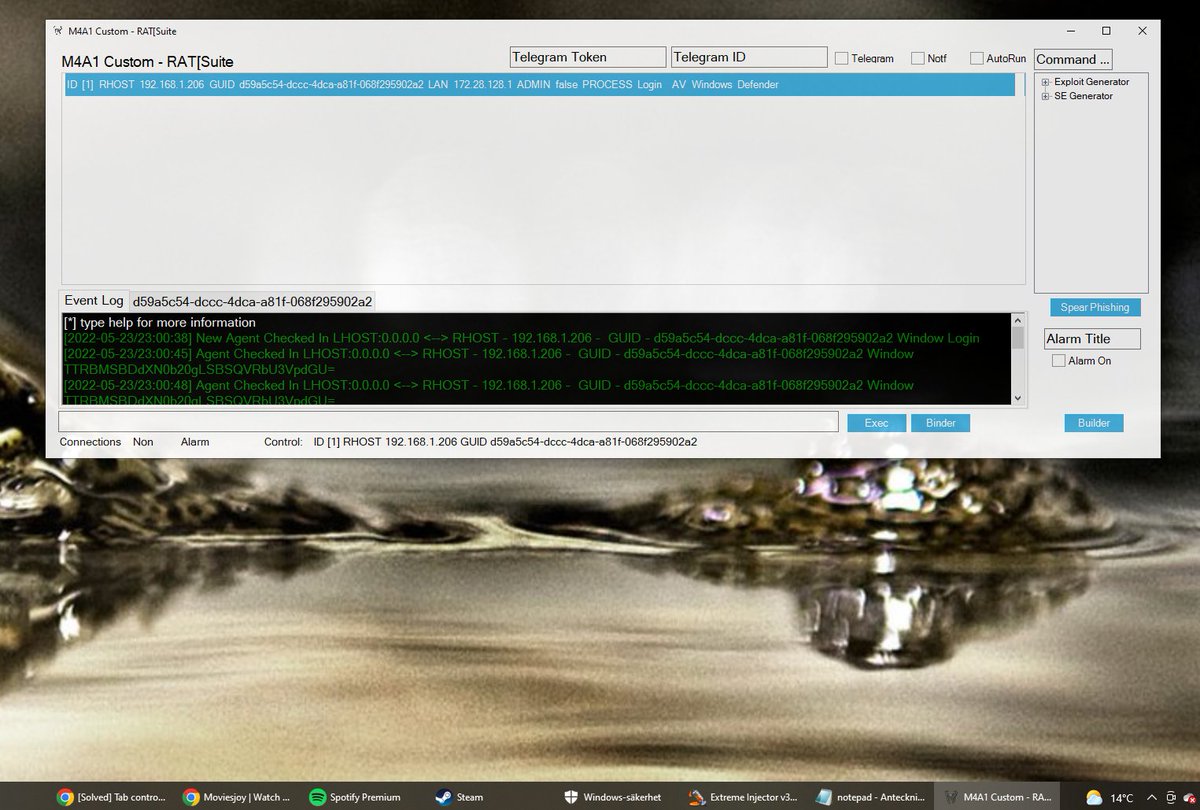Viewport: 1200px width, 810px height.
Task: Open the Moviesjoy Chrome taskbar item
Action: (238, 797)
